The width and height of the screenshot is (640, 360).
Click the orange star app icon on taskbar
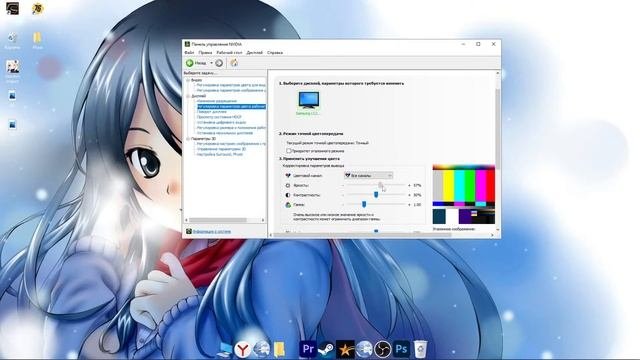(345, 349)
